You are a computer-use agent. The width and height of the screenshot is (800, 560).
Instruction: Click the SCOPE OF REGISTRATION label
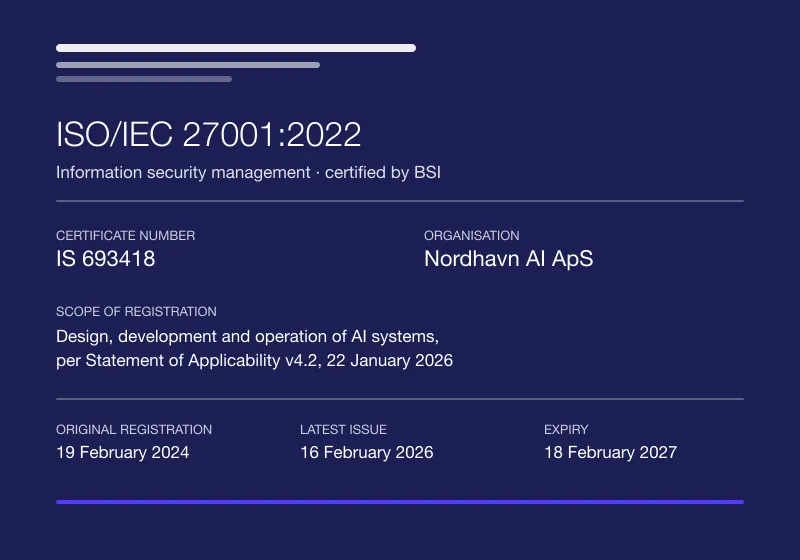tap(136, 312)
